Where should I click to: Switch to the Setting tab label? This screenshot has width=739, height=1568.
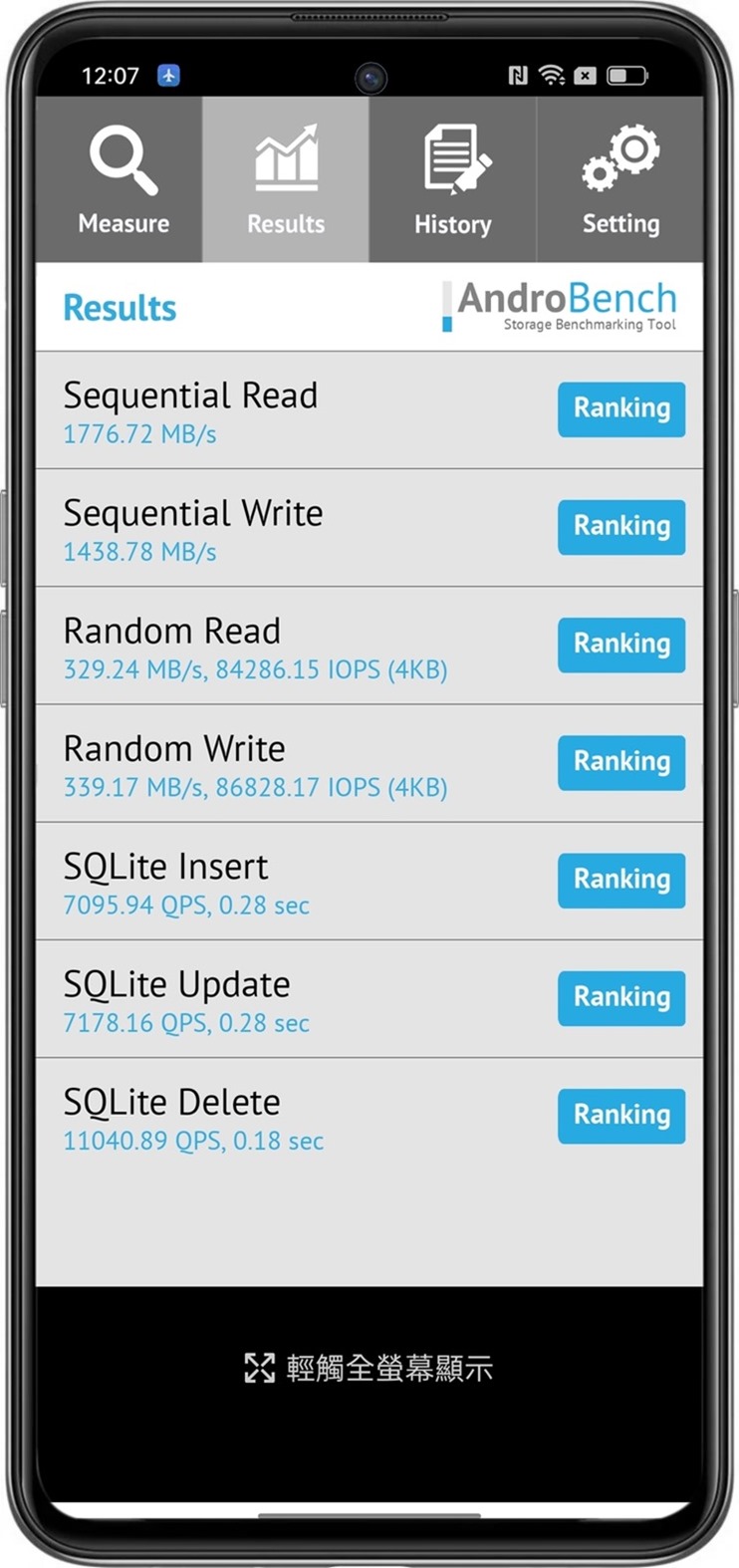coord(620,223)
